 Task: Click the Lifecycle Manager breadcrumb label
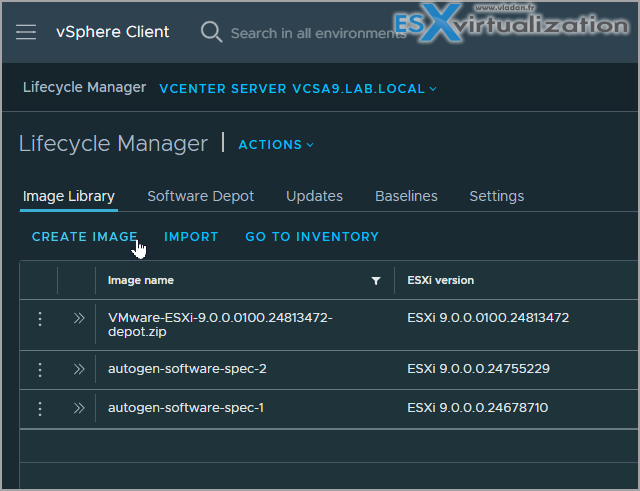[84, 87]
